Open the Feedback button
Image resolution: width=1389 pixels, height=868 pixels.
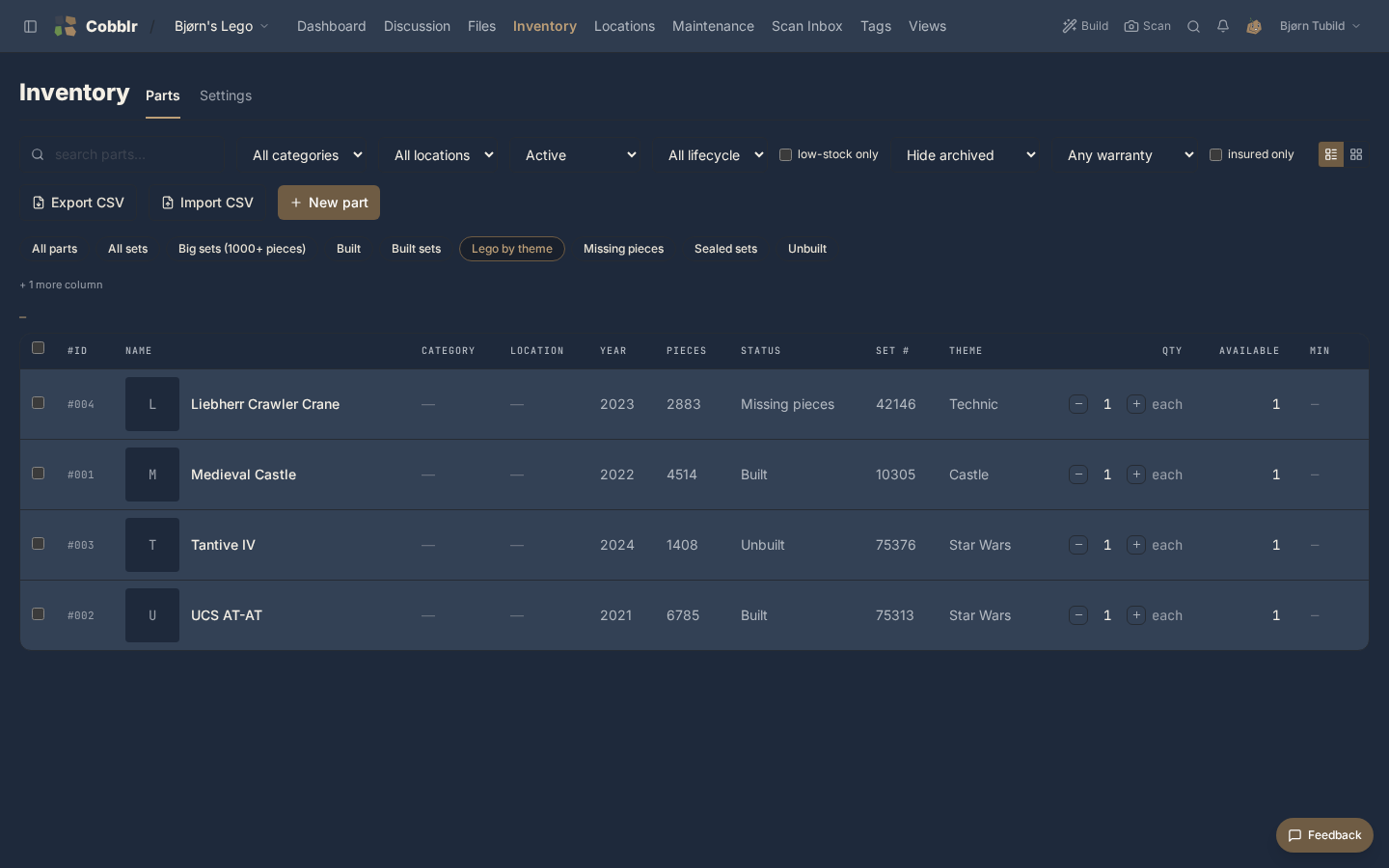coord(1324,835)
